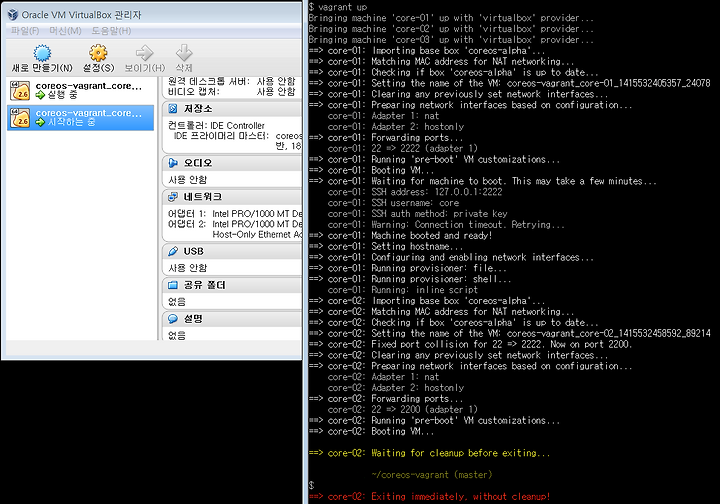Viewport: 720px width, 504px height.
Task: Click the '~/coreos-vagrant (master)' prompt path
Action: pos(432,475)
